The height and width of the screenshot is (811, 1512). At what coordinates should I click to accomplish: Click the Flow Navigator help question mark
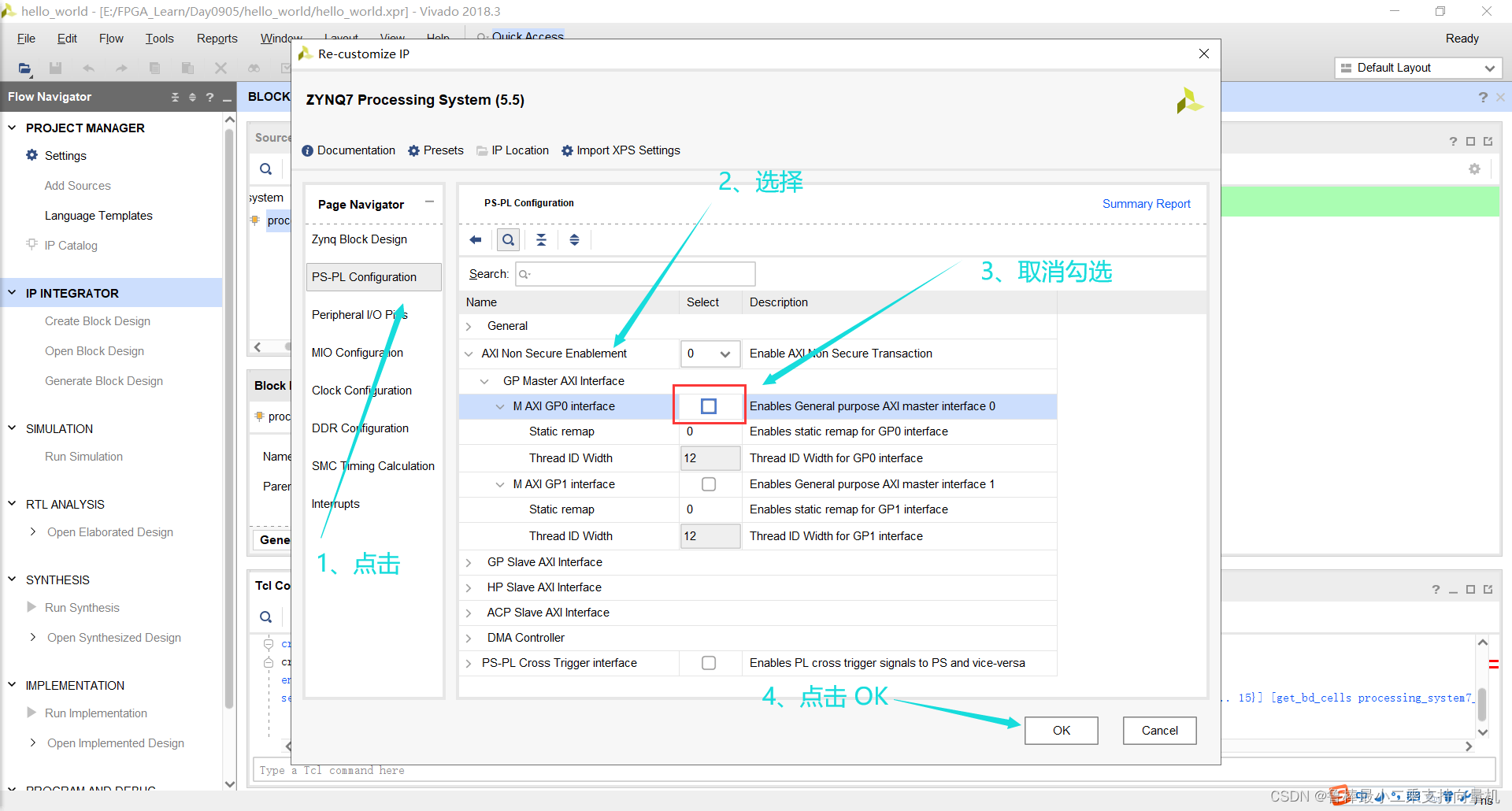(209, 97)
